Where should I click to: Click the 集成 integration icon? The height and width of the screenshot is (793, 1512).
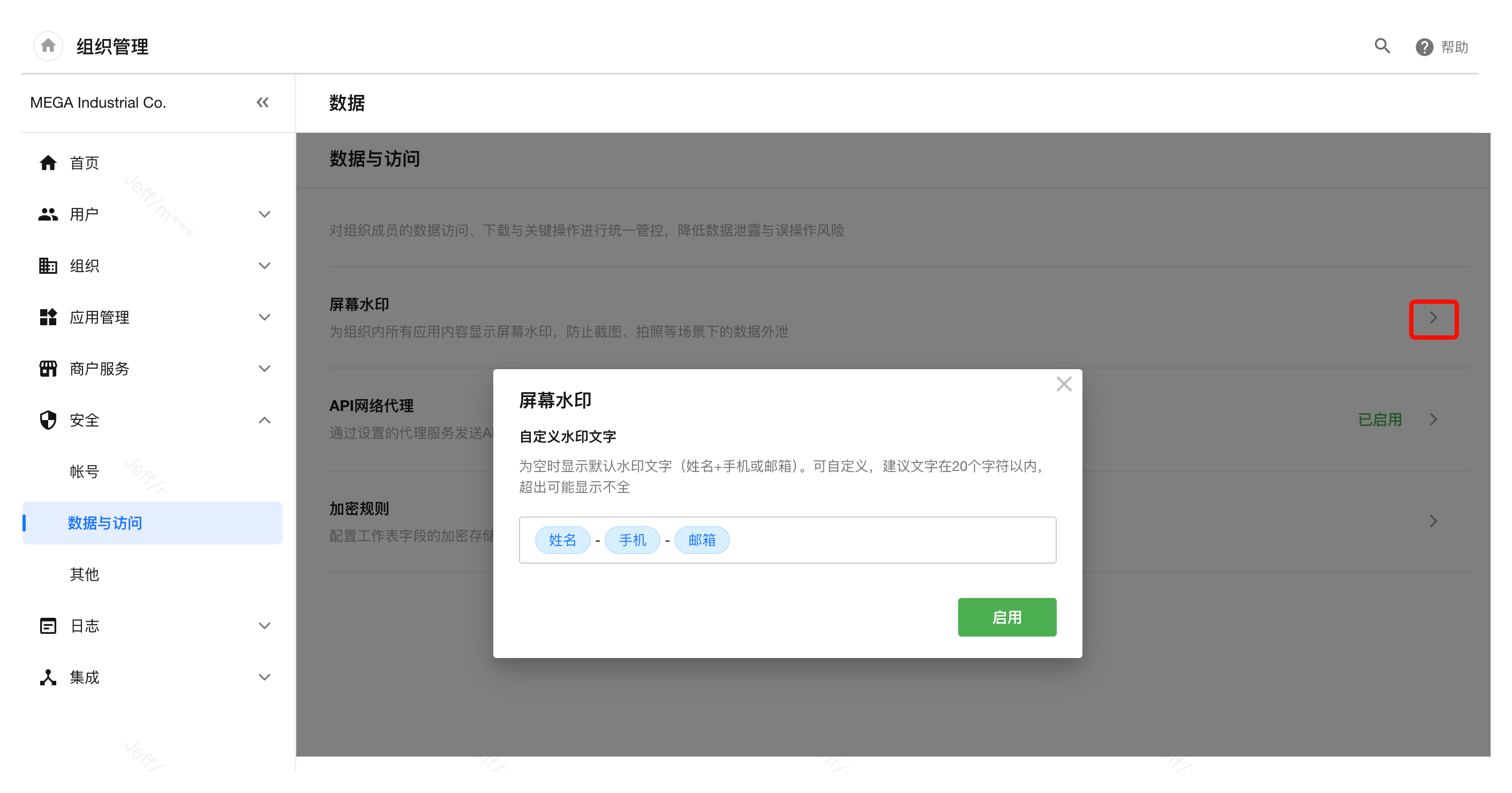pos(48,677)
